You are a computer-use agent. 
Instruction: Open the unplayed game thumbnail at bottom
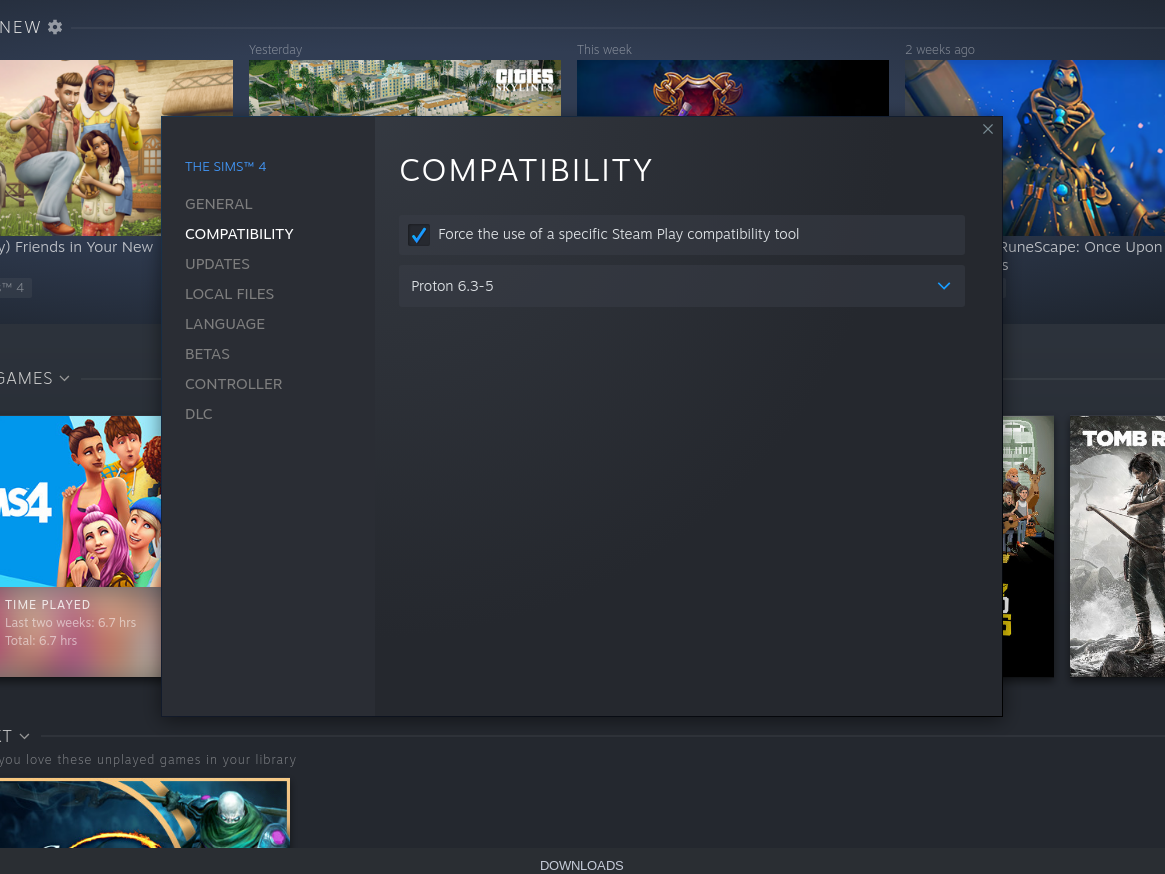point(144,813)
